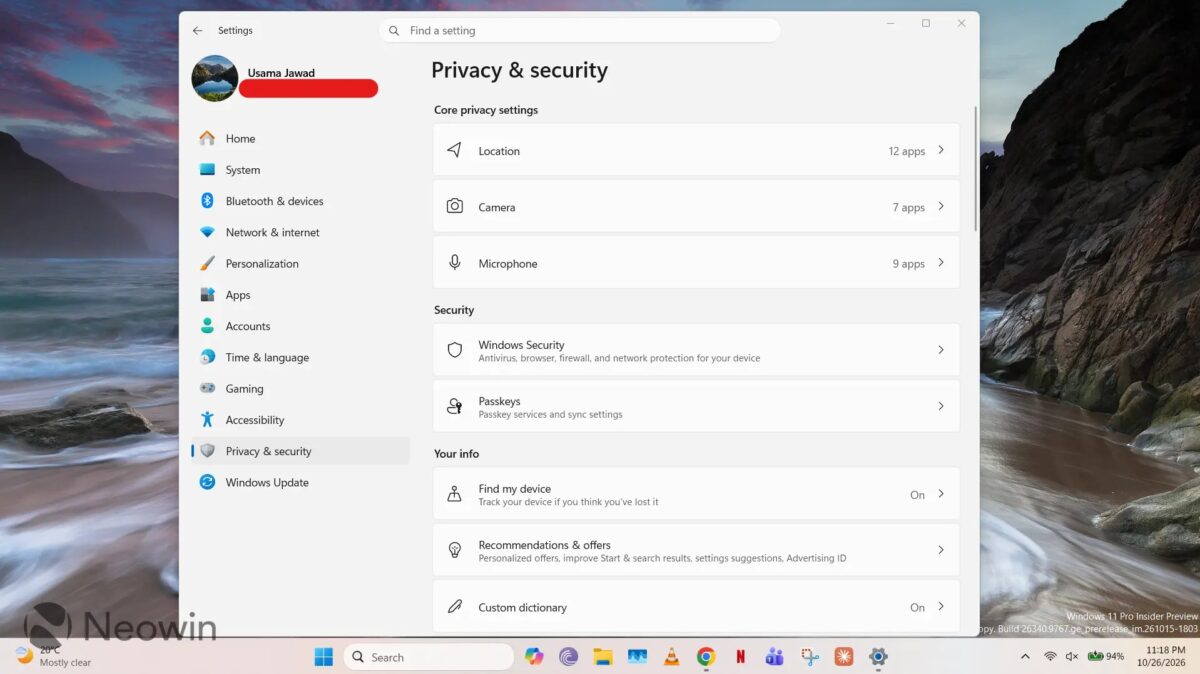This screenshot has height=674, width=1200.
Task: Open File Explorer from the taskbar
Action: pyautogui.click(x=602, y=657)
